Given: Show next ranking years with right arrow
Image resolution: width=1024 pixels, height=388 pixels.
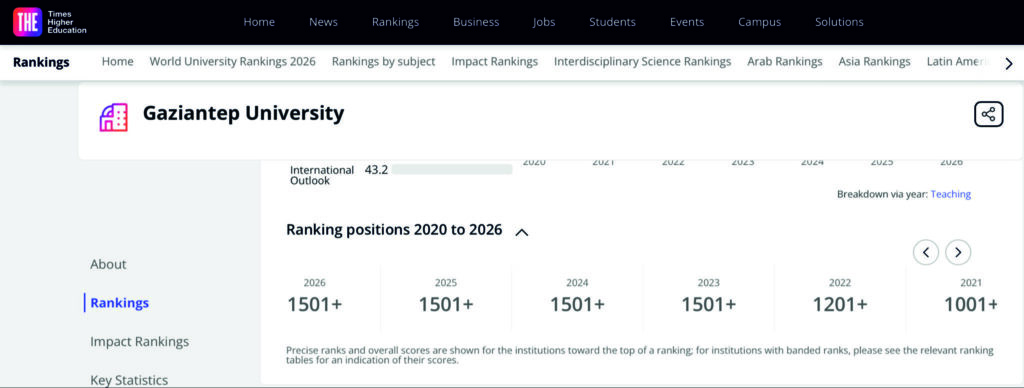Looking at the screenshot, I should click(958, 252).
